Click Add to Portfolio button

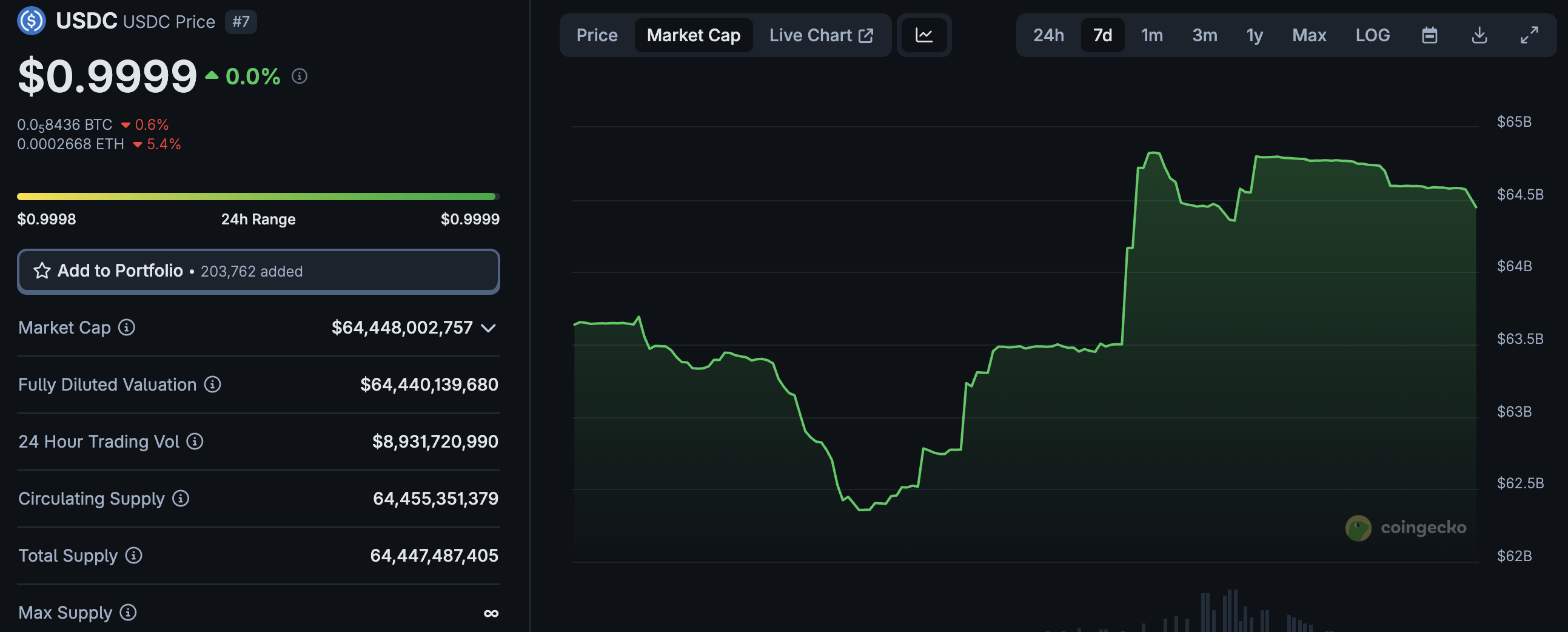click(x=258, y=271)
